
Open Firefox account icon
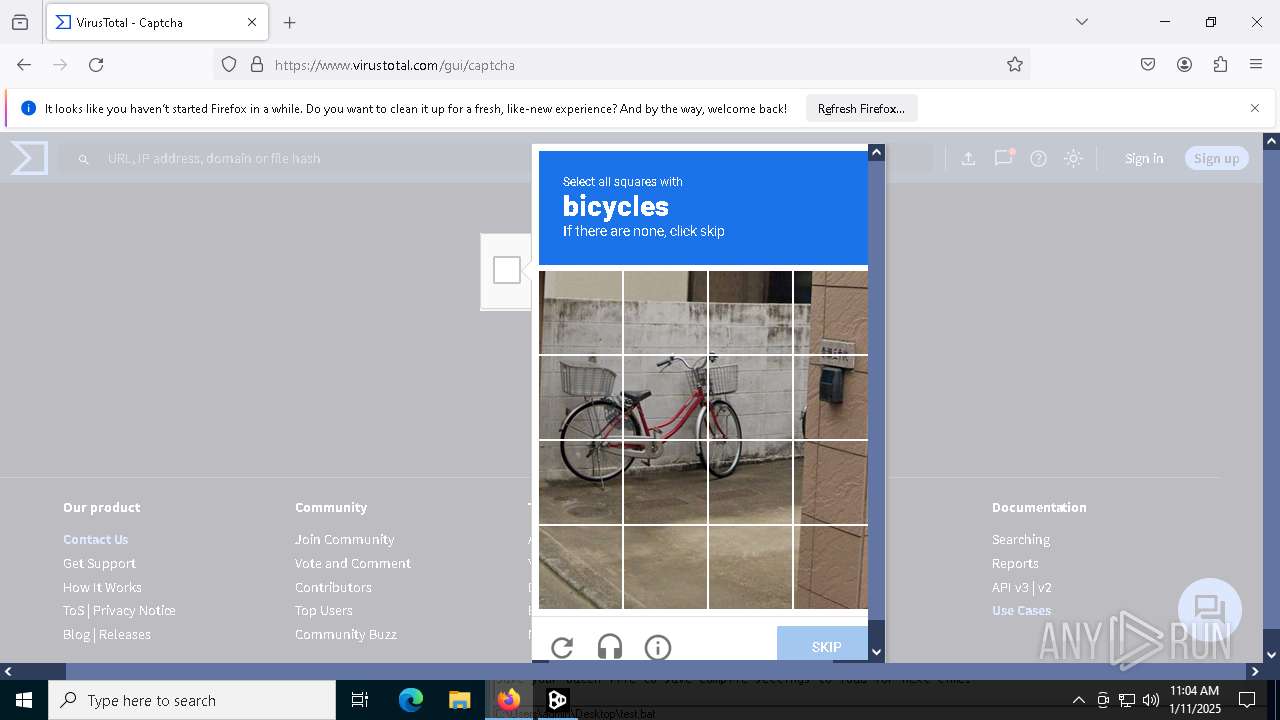[x=1184, y=65]
